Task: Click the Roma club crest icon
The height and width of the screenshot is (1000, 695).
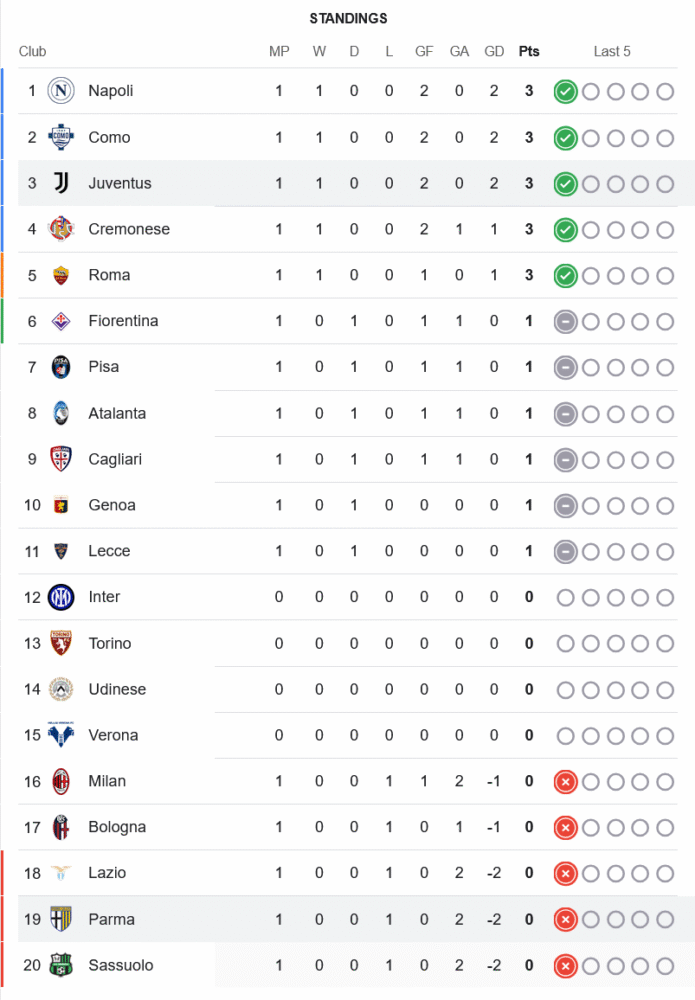Action: coord(61,275)
